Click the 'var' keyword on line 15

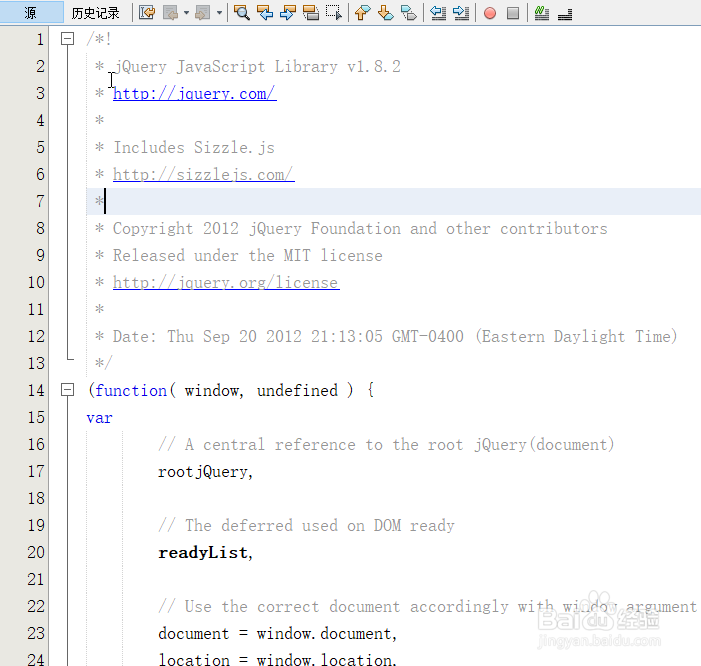(x=99, y=417)
